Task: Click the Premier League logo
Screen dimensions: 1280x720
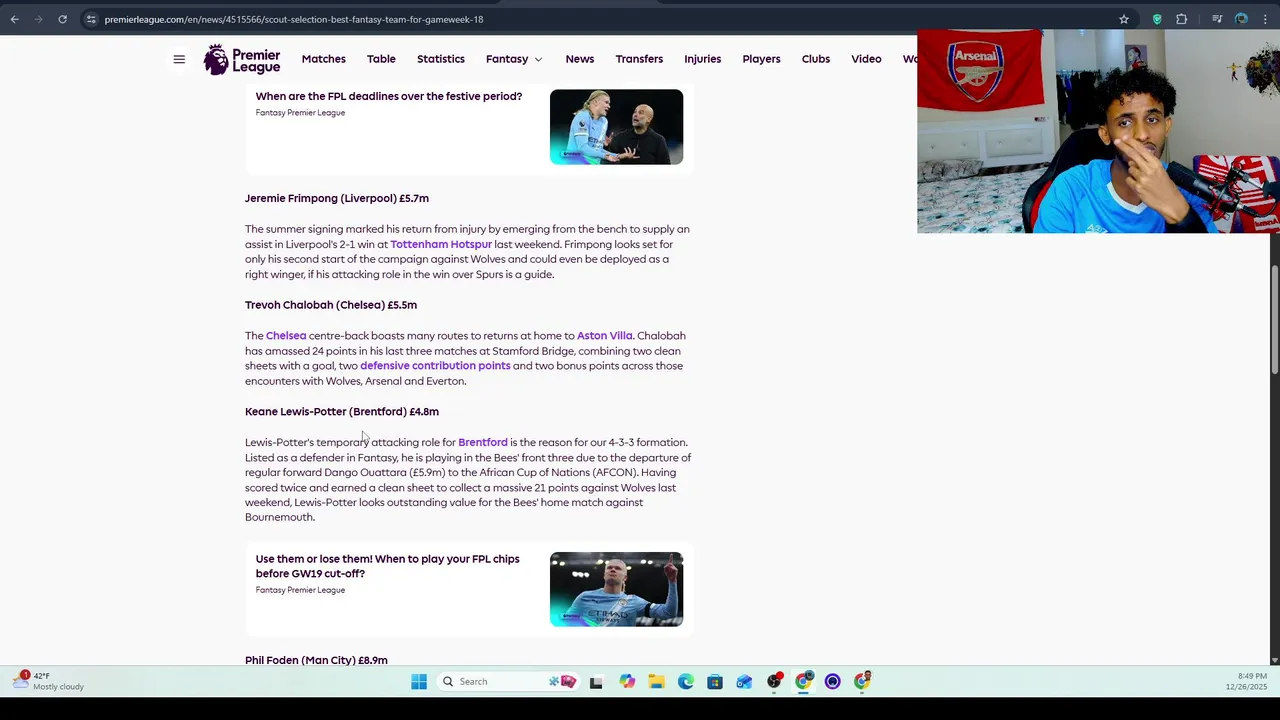Action: click(x=242, y=59)
